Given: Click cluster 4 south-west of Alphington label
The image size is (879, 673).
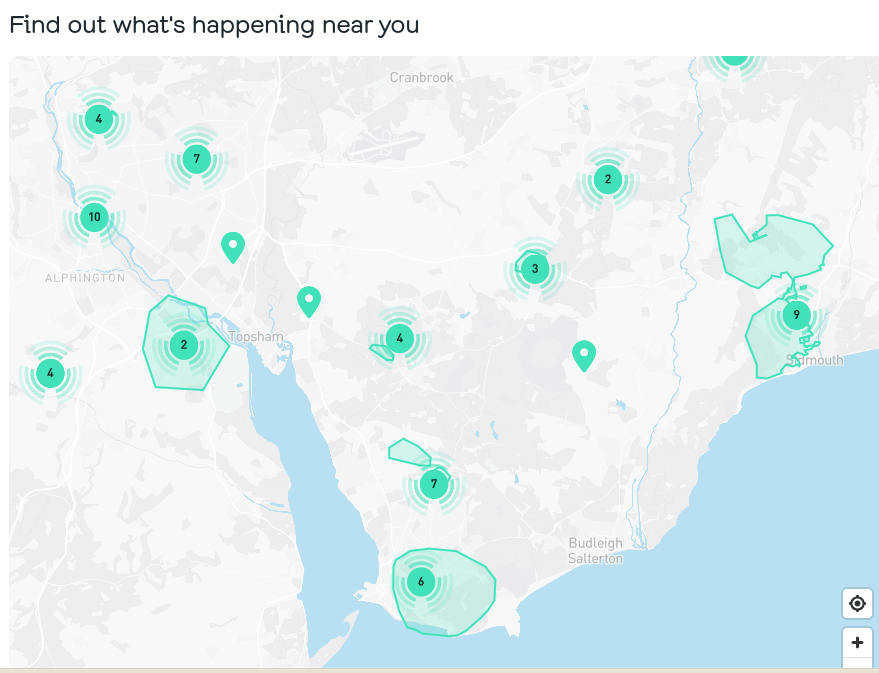Looking at the screenshot, I should (x=50, y=375).
